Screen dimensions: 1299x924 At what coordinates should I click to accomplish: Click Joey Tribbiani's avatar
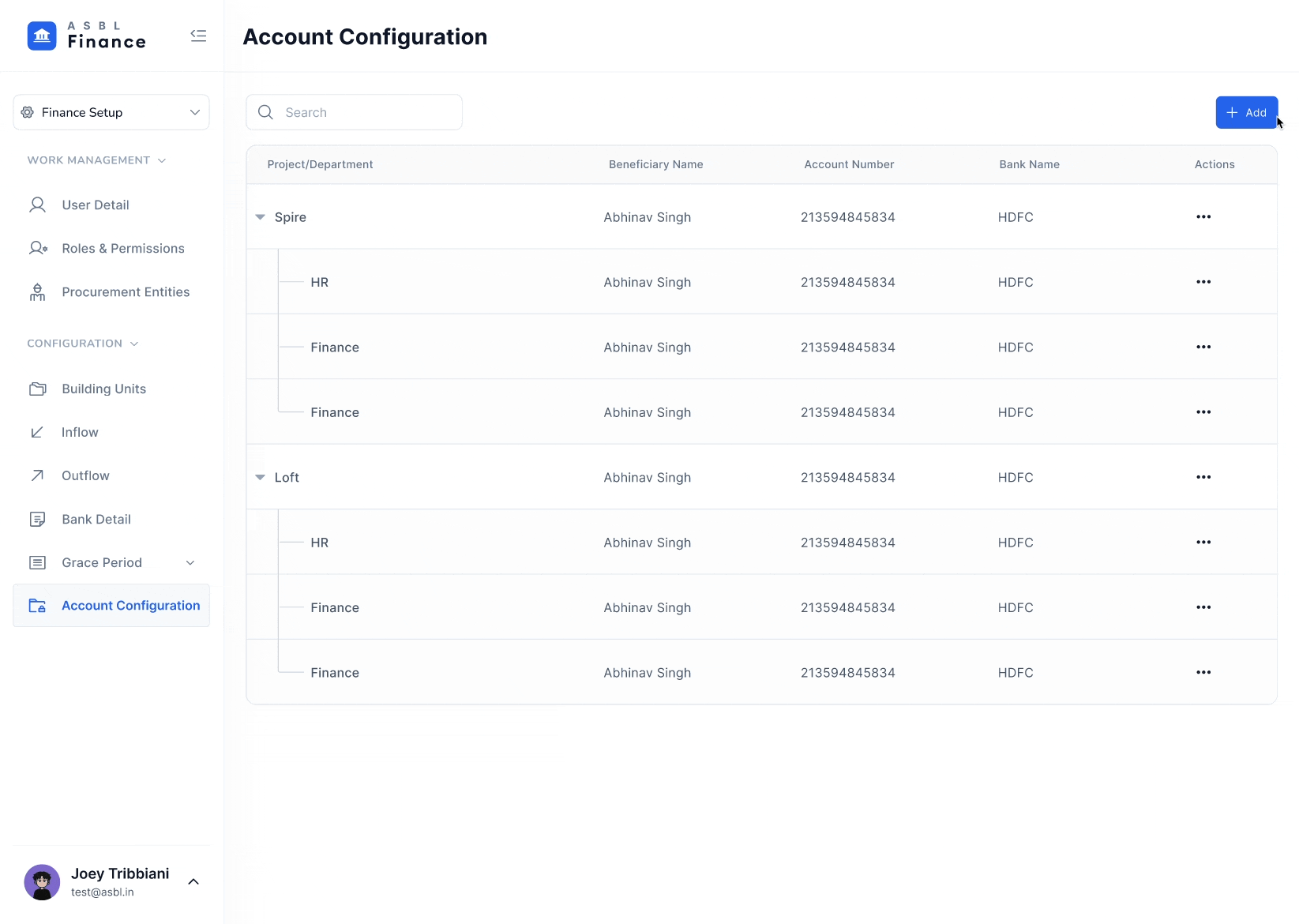pyautogui.click(x=42, y=882)
